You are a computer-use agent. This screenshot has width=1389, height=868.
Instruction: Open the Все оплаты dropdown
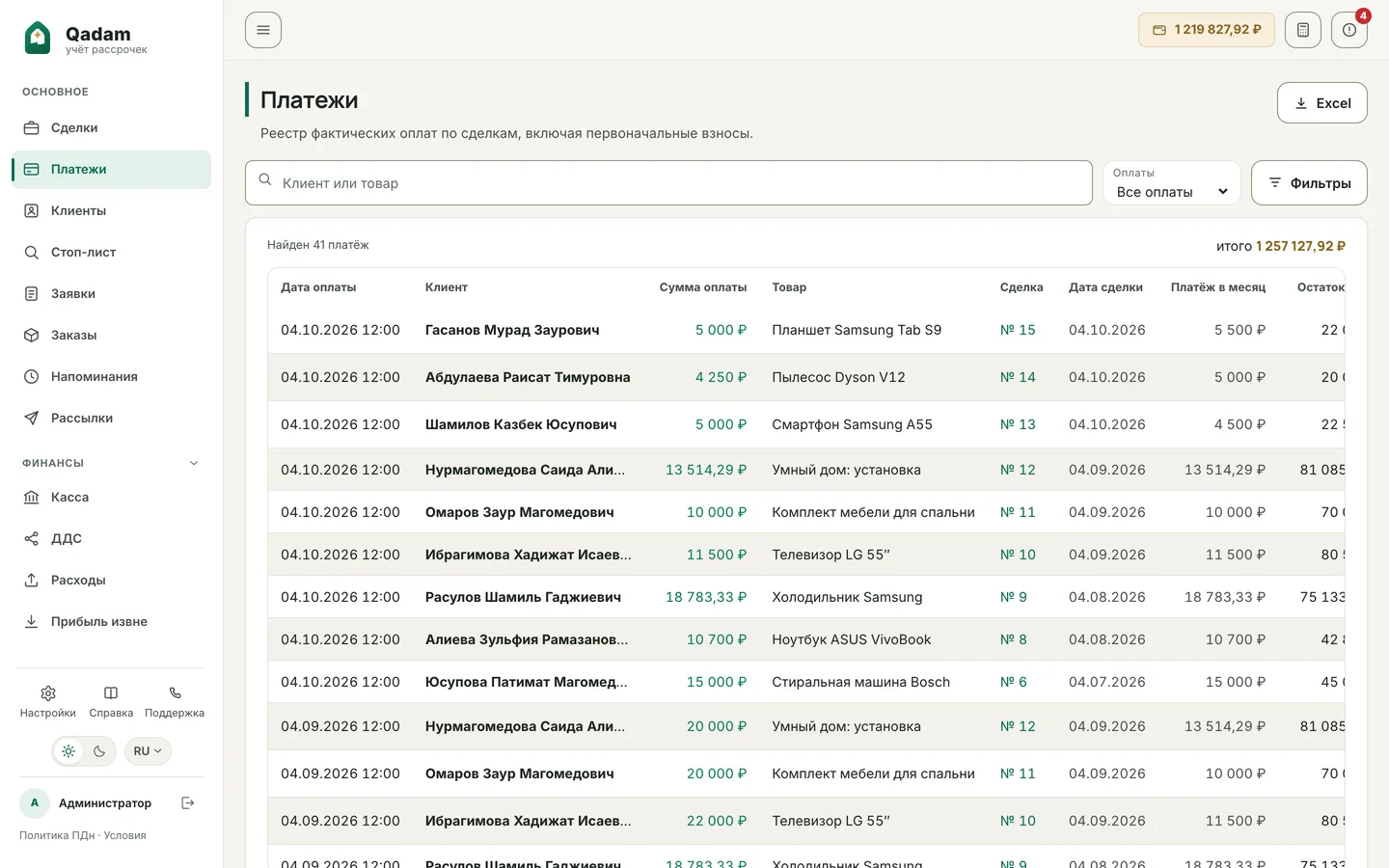coord(1172,183)
